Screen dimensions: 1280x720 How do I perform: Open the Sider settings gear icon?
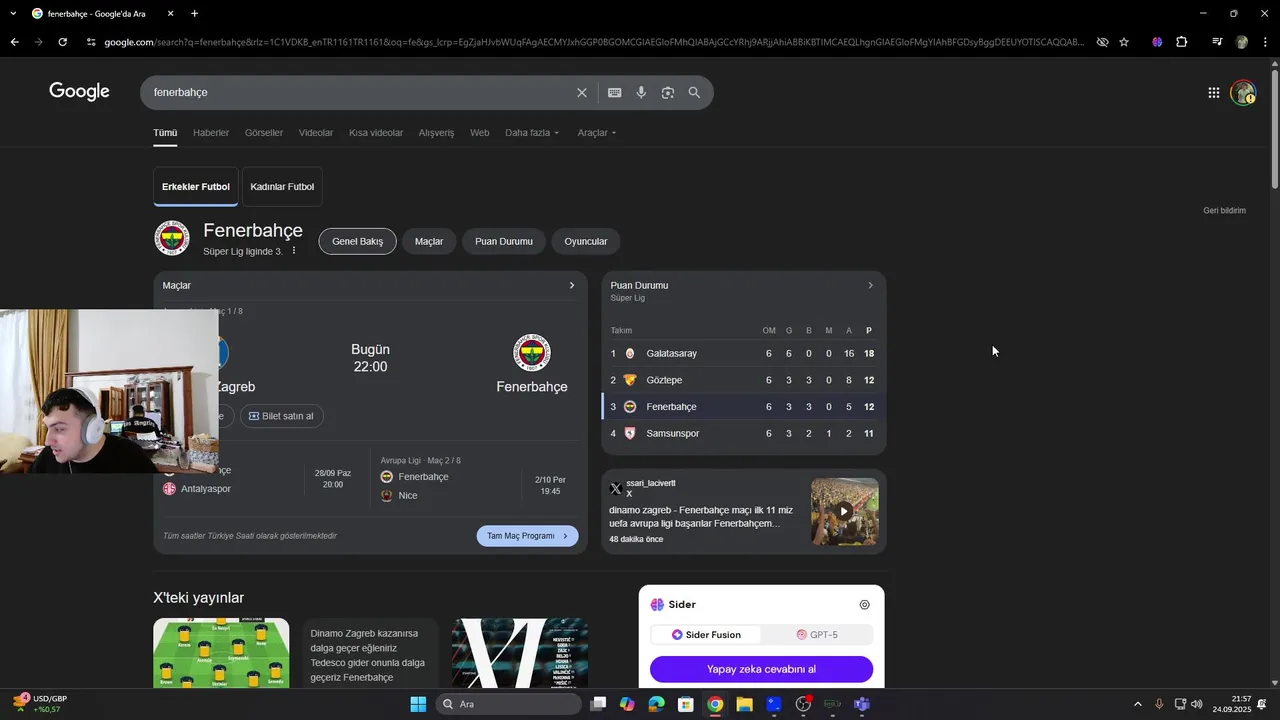(864, 604)
